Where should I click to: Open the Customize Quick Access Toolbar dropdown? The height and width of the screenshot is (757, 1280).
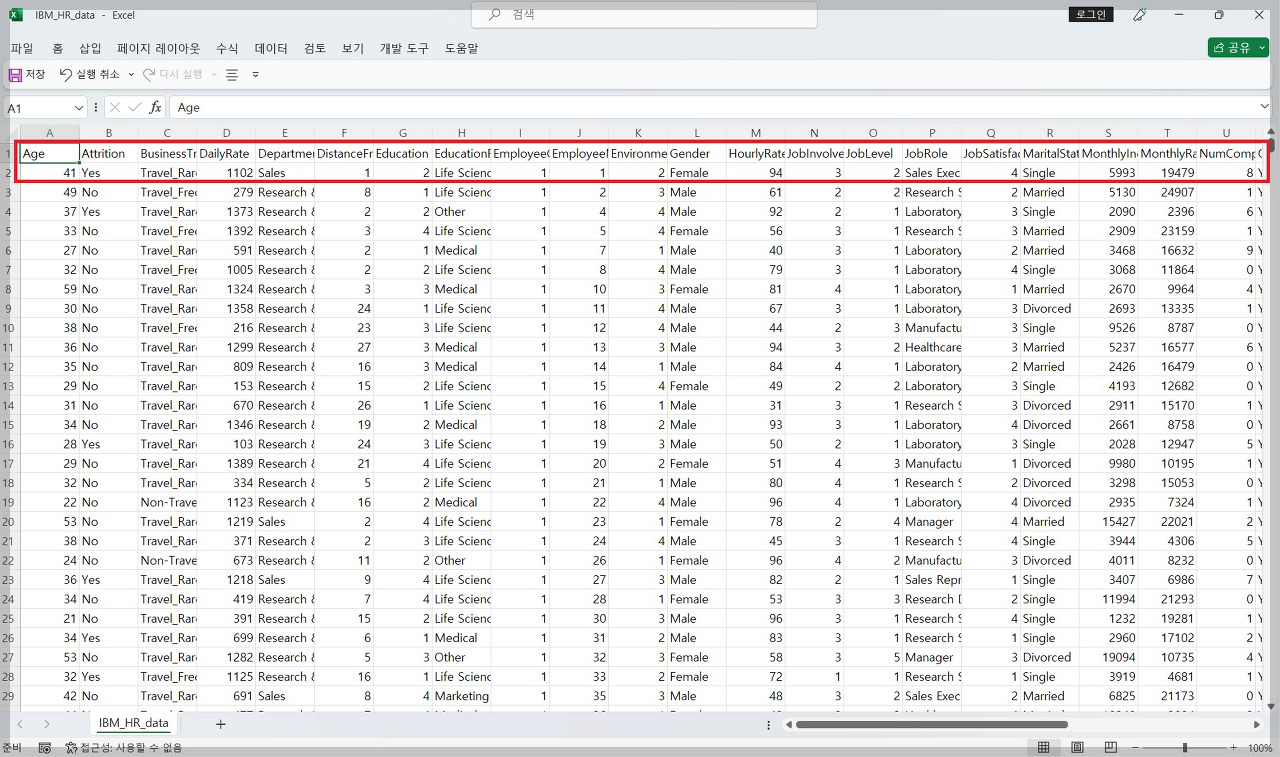[256, 75]
